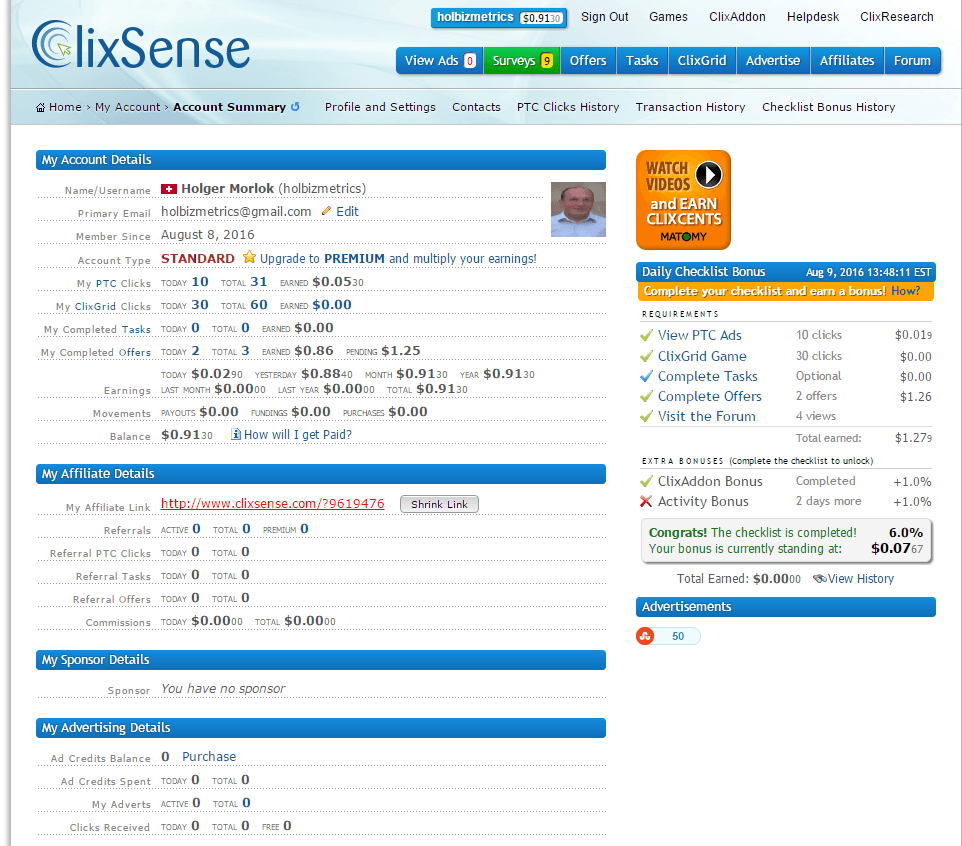The height and width of the screenshot is (846, 962).
Task: Go to the Forum tab
Action: [x=912, y=61]
